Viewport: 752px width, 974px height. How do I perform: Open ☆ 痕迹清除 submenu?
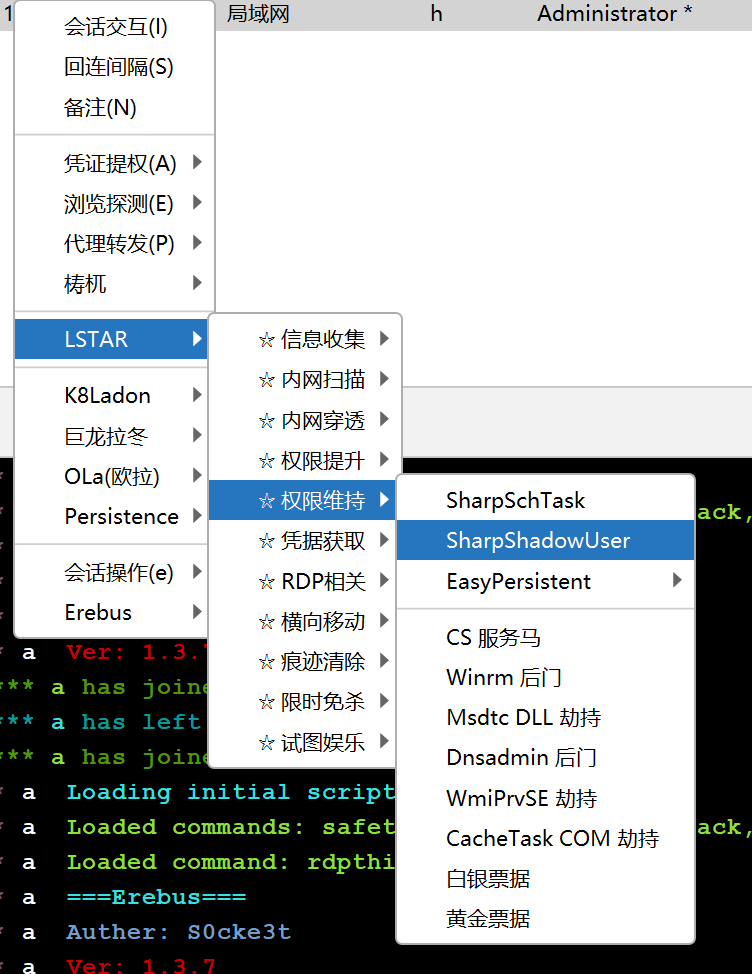[x=302, y=662]
